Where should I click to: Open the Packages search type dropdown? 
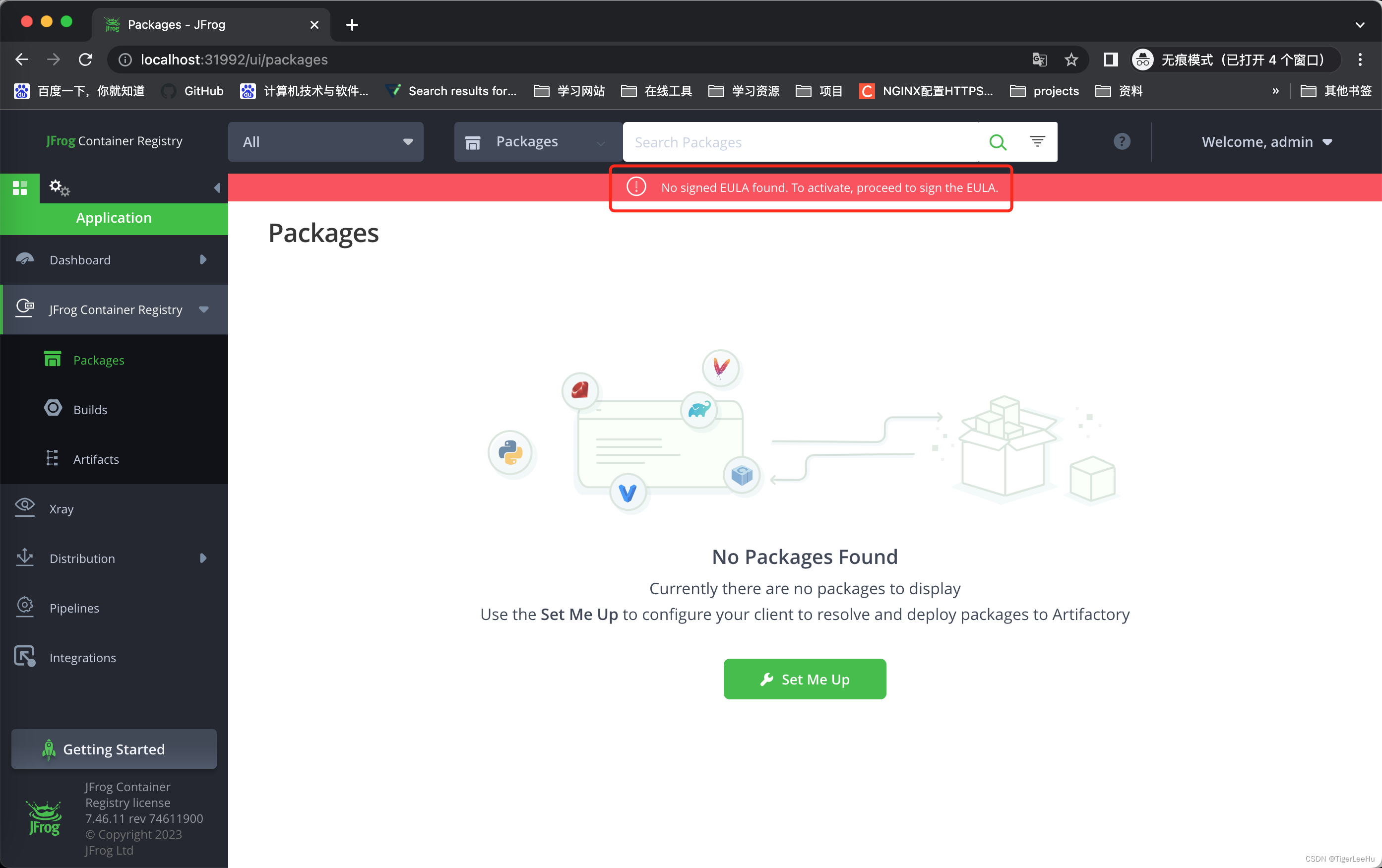click(x=537, y=142)
